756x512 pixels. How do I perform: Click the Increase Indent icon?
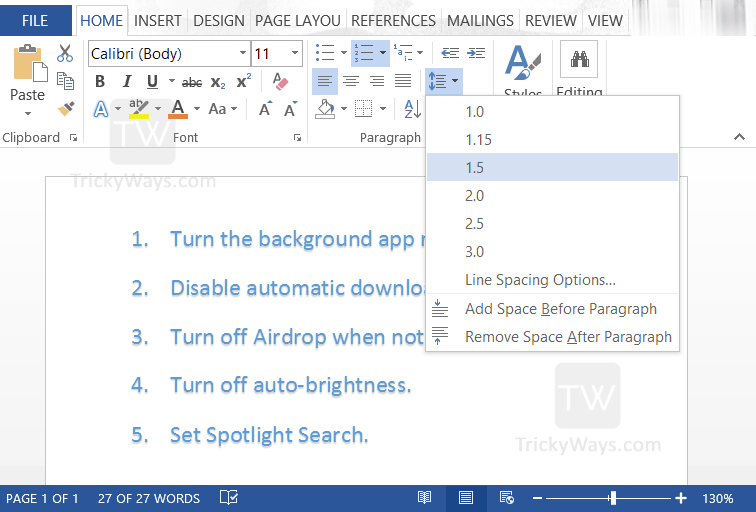tap(476, 53)
